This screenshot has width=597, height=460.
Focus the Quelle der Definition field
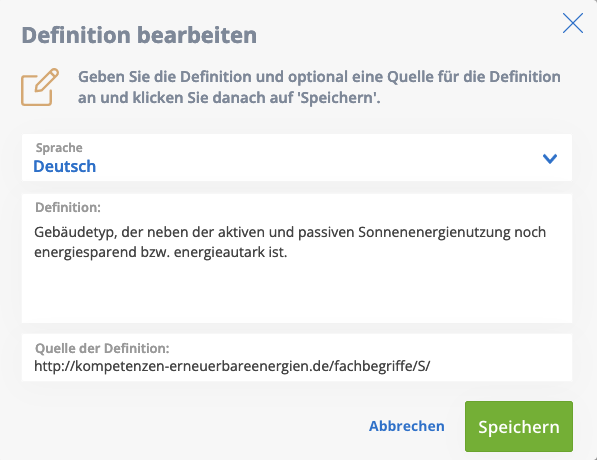[297, 357]
